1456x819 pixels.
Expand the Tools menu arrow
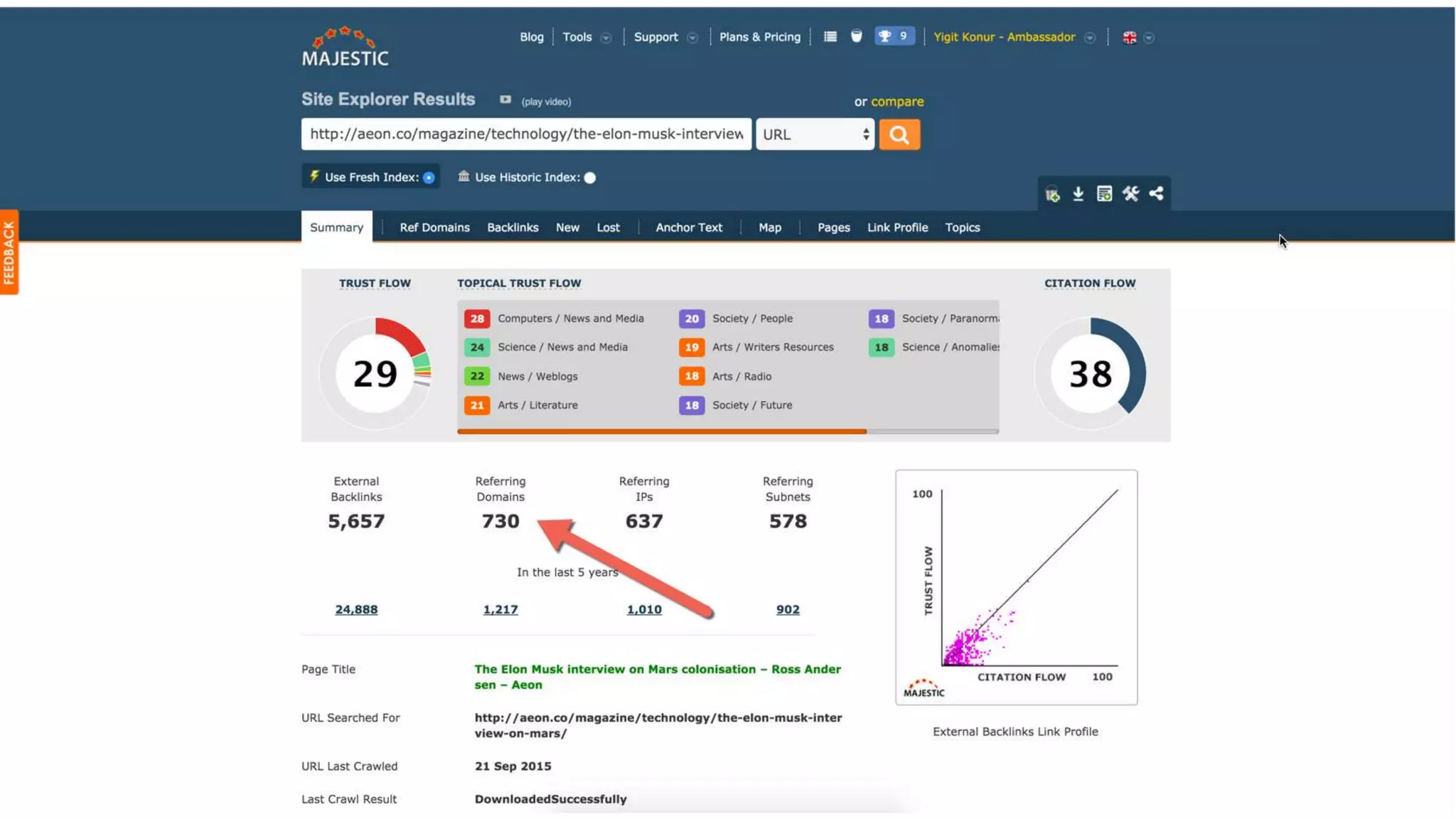(x=606, y=38)
